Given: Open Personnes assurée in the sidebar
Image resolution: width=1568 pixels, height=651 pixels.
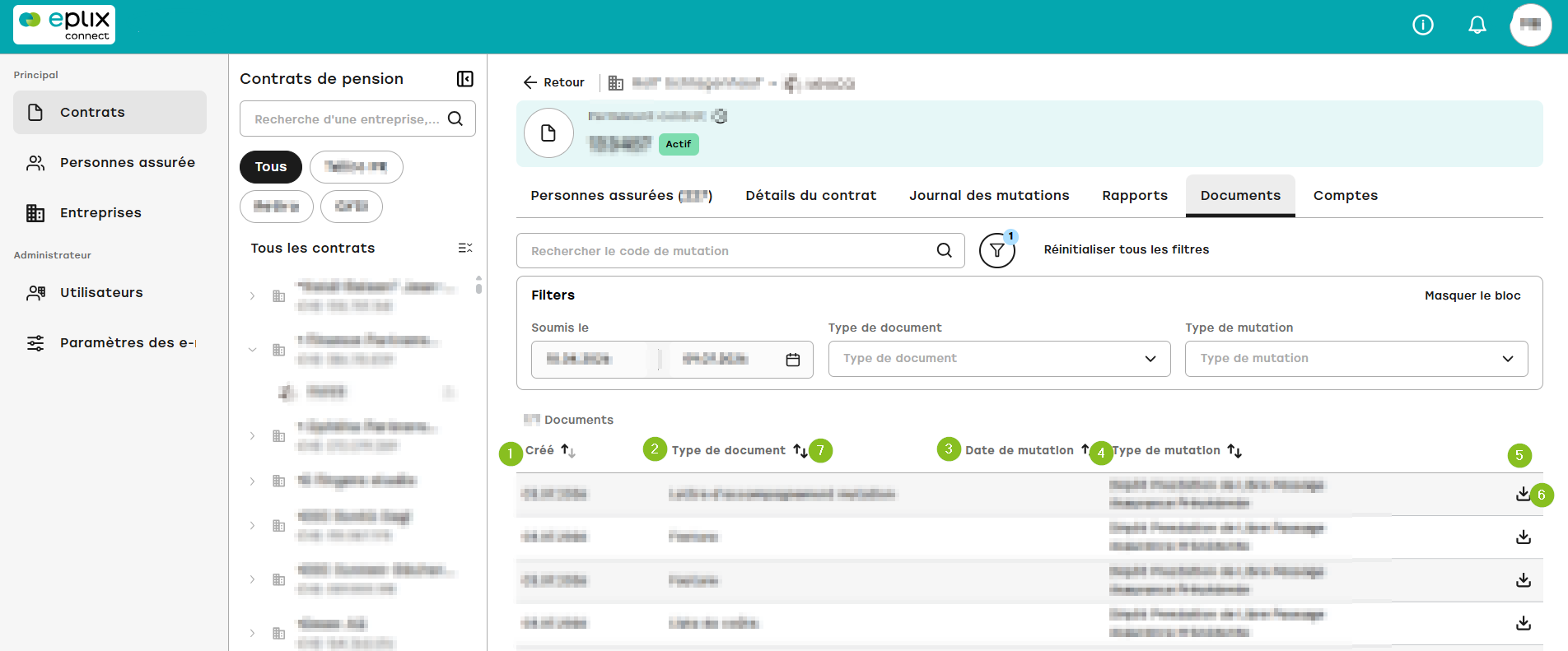Looking at the screenshot, I should point(110,163).
